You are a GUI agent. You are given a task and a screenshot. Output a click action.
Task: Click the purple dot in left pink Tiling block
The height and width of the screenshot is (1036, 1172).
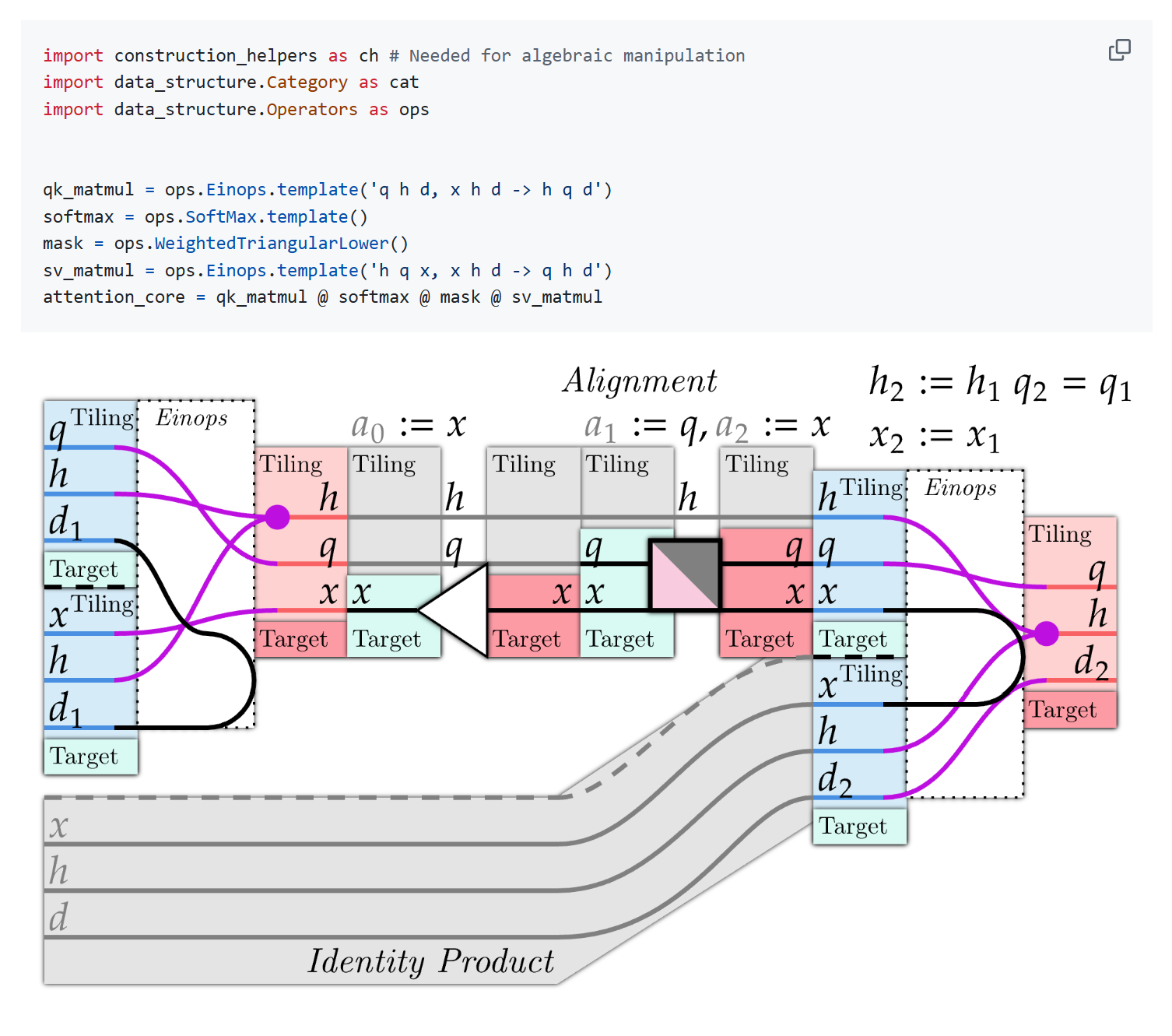coord(277,517)
